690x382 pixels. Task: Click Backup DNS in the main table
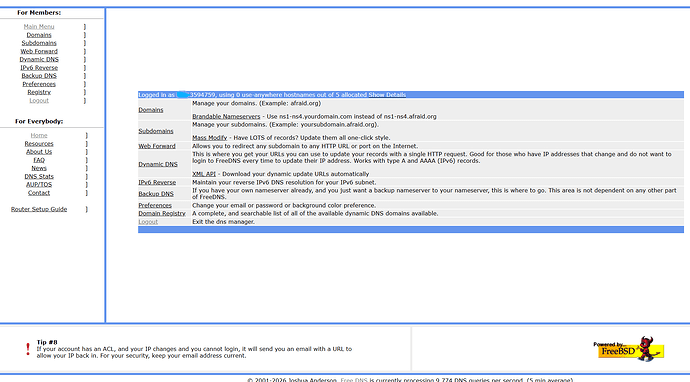point(156,194)
